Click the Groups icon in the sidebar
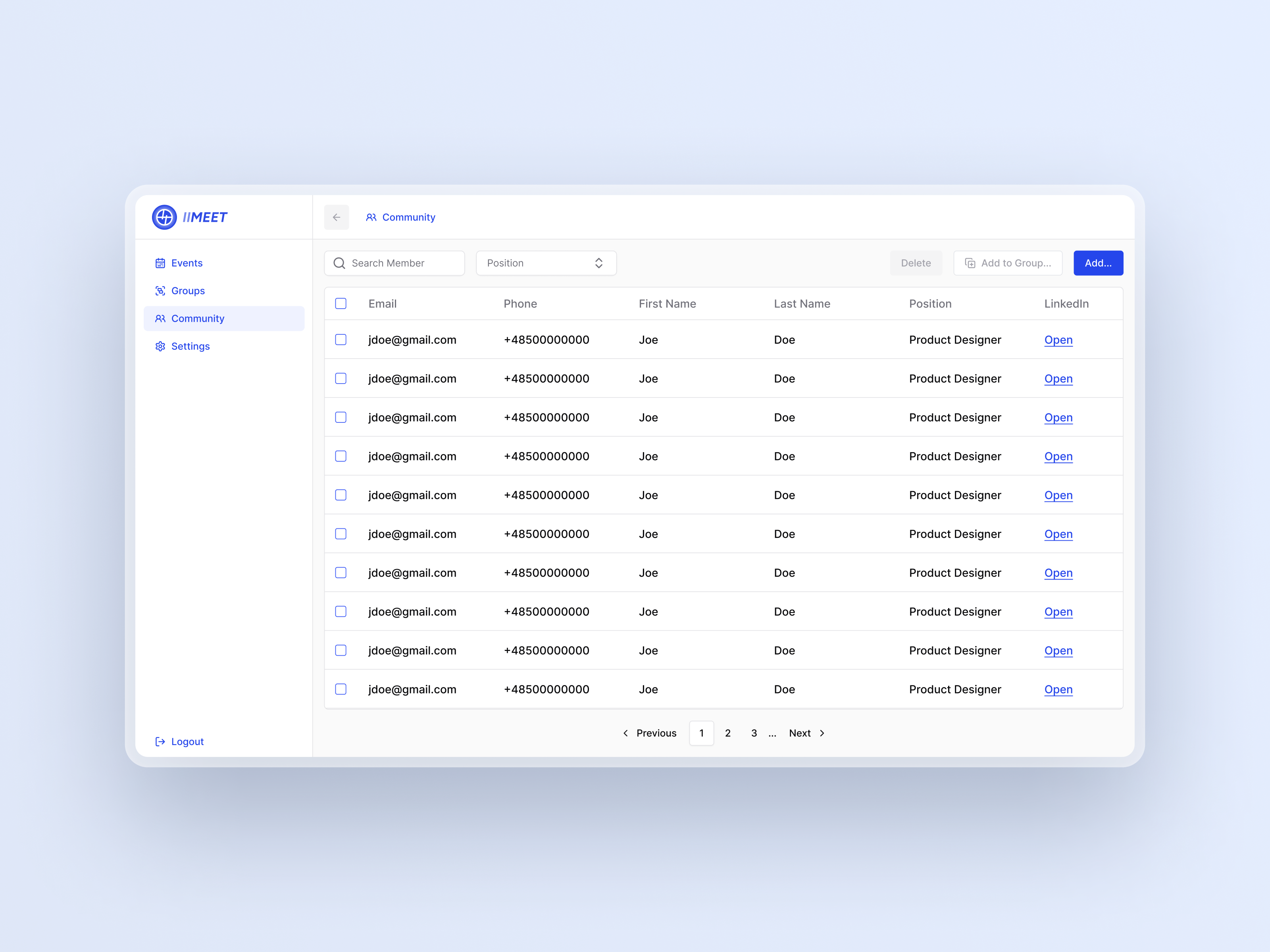This screenshot has height=952, width=1270. (160, 290)
